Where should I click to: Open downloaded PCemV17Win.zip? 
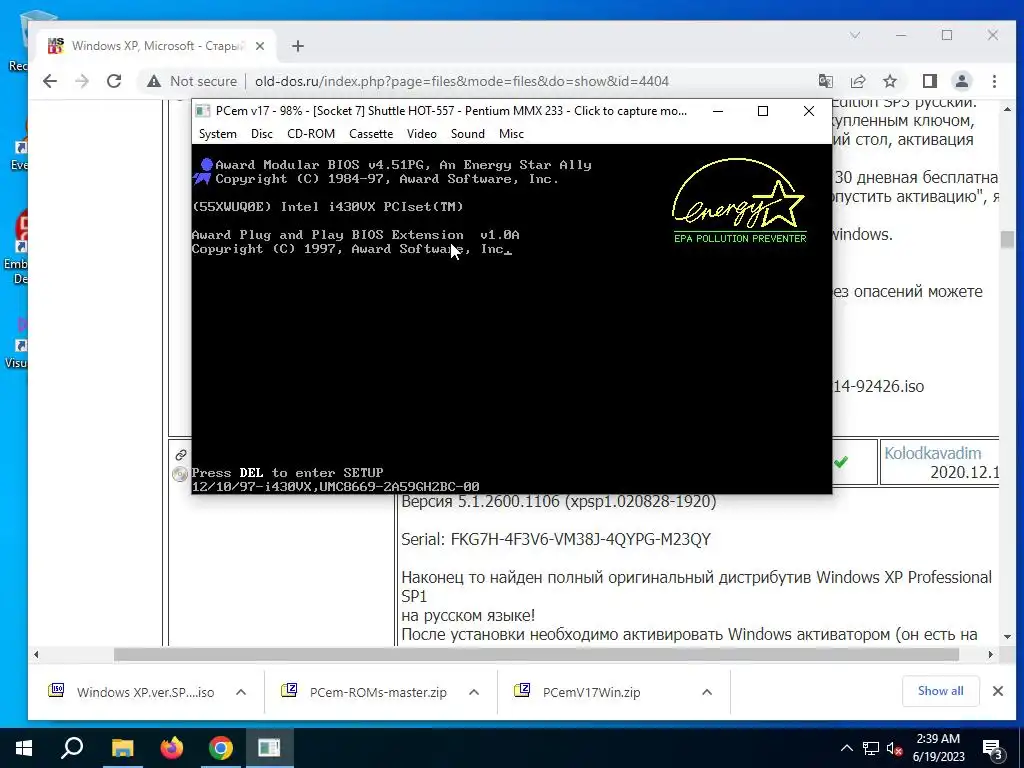(x=578, y=692)
